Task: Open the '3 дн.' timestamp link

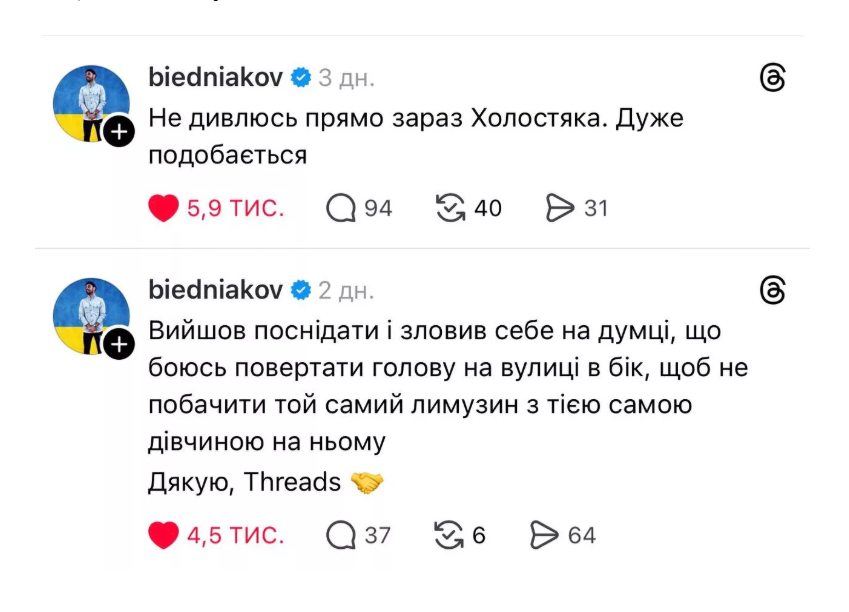Action: click(346, 77)
